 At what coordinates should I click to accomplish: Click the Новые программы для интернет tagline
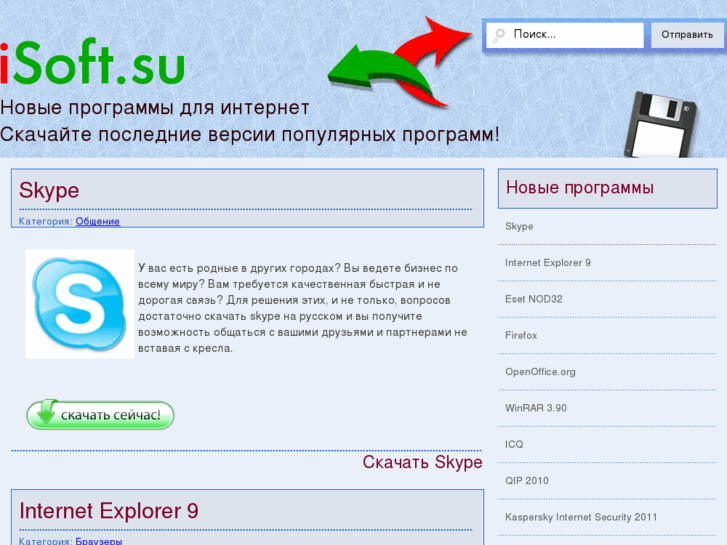coord(154,108)
